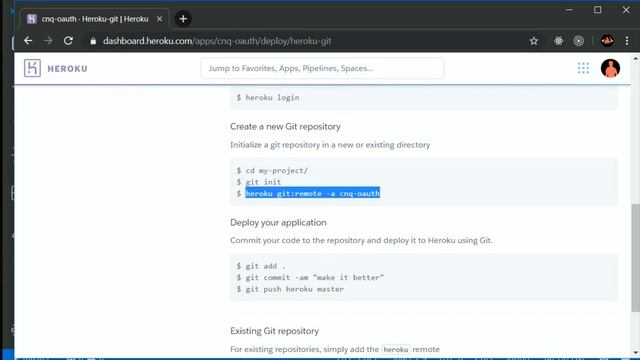Open the snowflake-like extension icon
This screenshot has width=640, height=360.
tap(558, 41)
